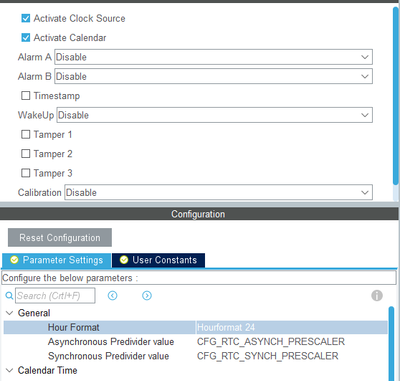Click Parameter Settings green check icon
Image resolution: width=400 pixels, height=381 pixels.
tap(14, 260)
